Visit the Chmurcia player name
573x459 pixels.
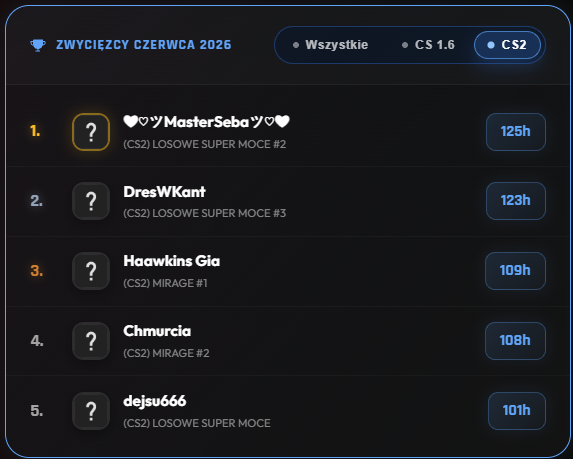(x=157, y=331)
